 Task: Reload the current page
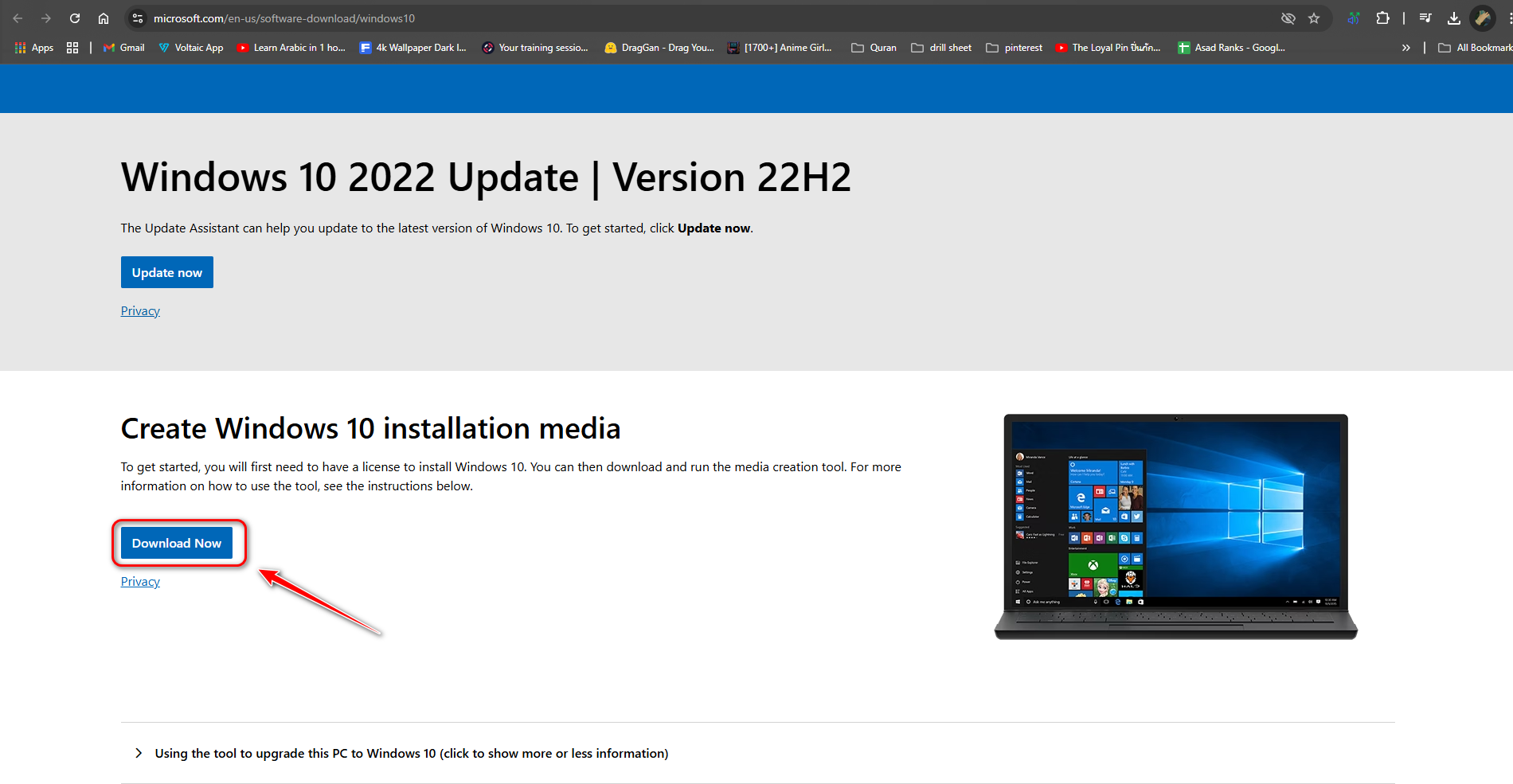pyautogui.click(x=75, y=18)
